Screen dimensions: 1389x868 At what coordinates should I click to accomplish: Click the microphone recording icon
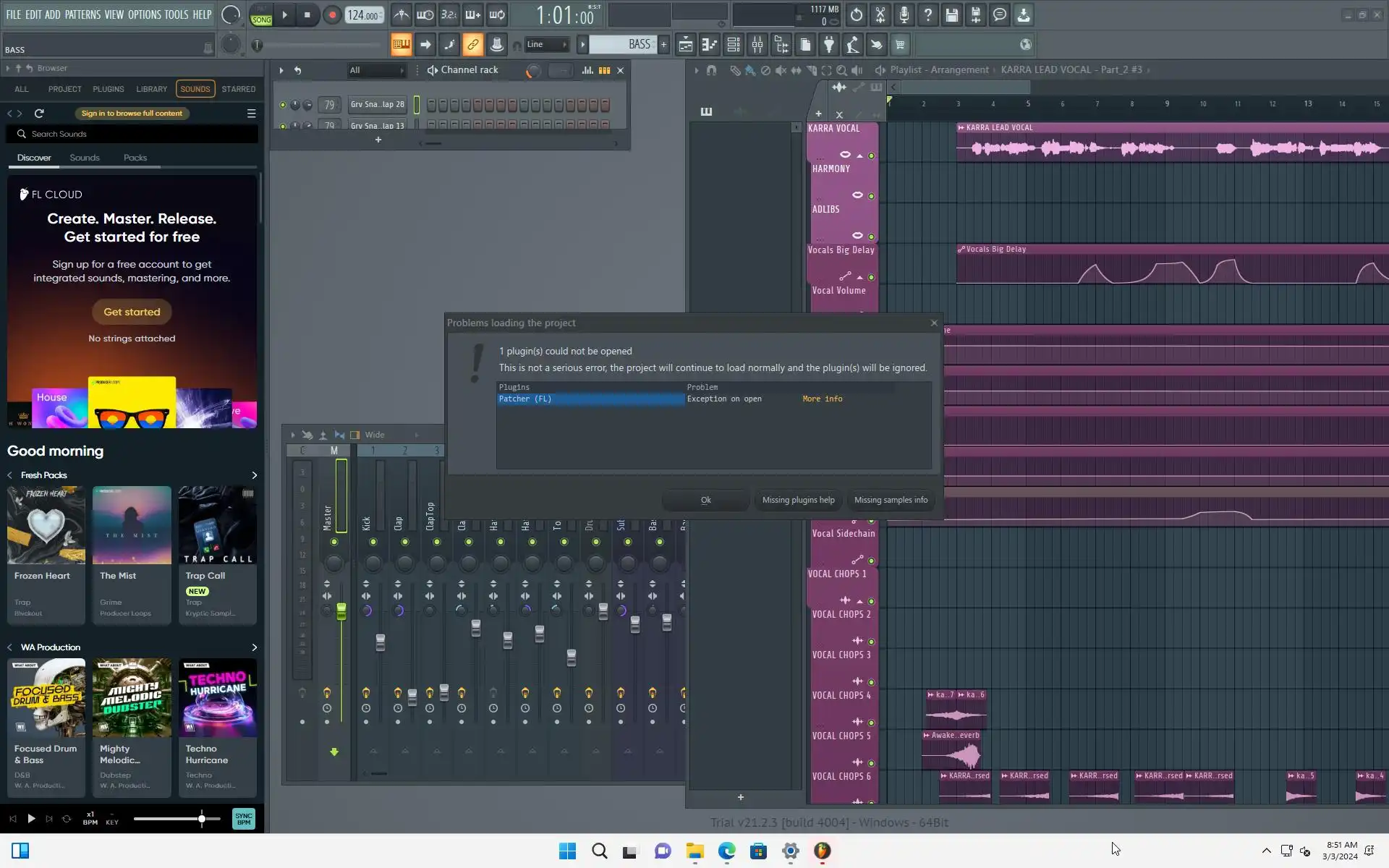coord(904,14)
